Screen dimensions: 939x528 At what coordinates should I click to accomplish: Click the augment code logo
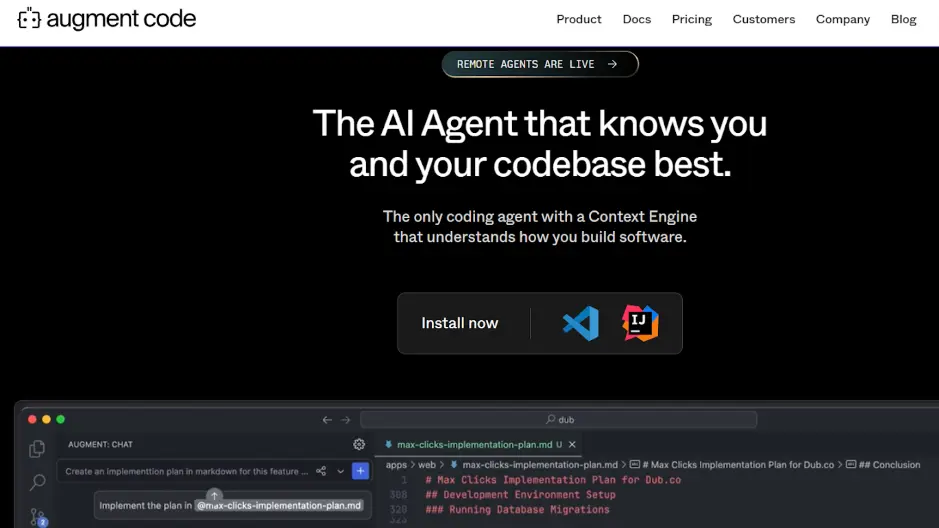[x=107, y=19]
